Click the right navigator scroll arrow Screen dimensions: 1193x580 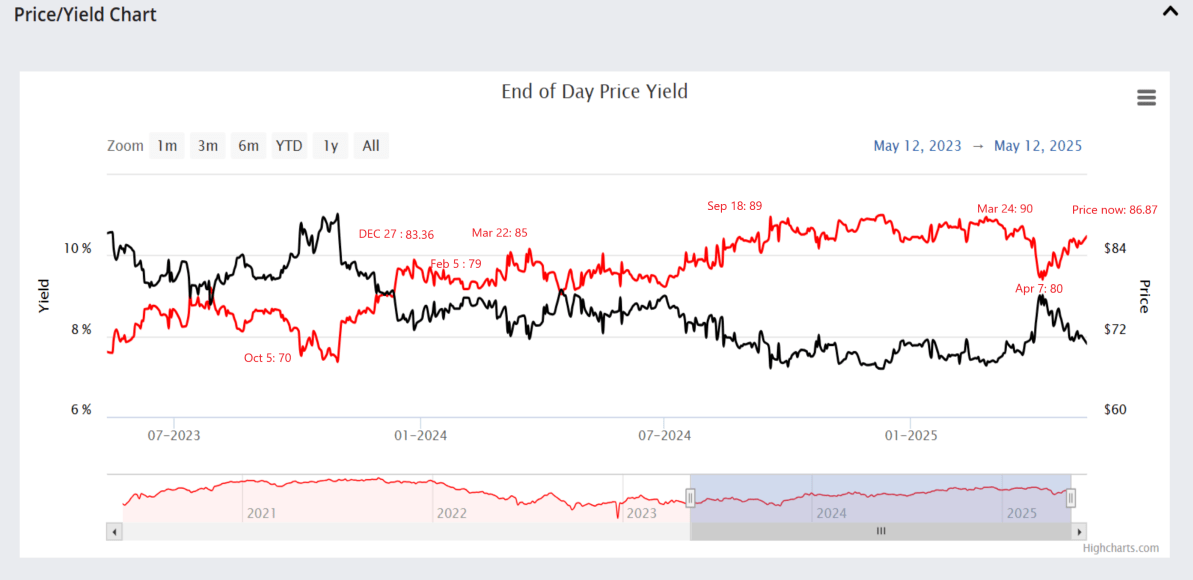1078,531
